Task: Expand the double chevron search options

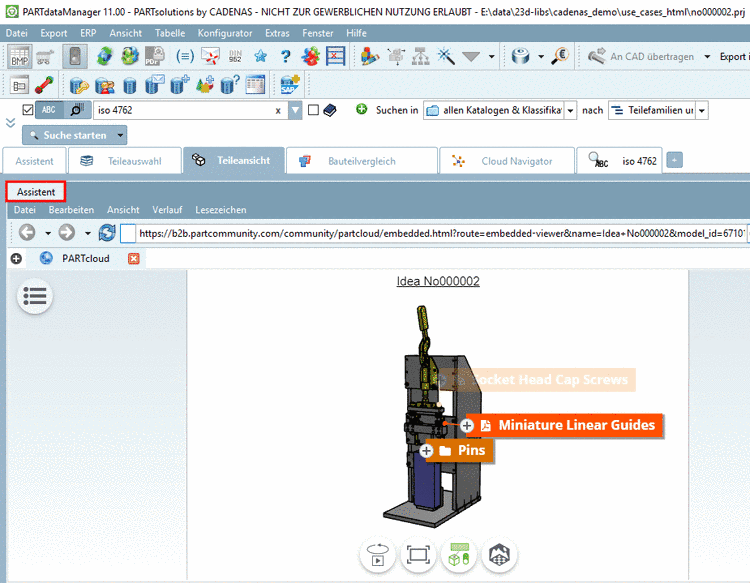Action: tap(11, 122)
